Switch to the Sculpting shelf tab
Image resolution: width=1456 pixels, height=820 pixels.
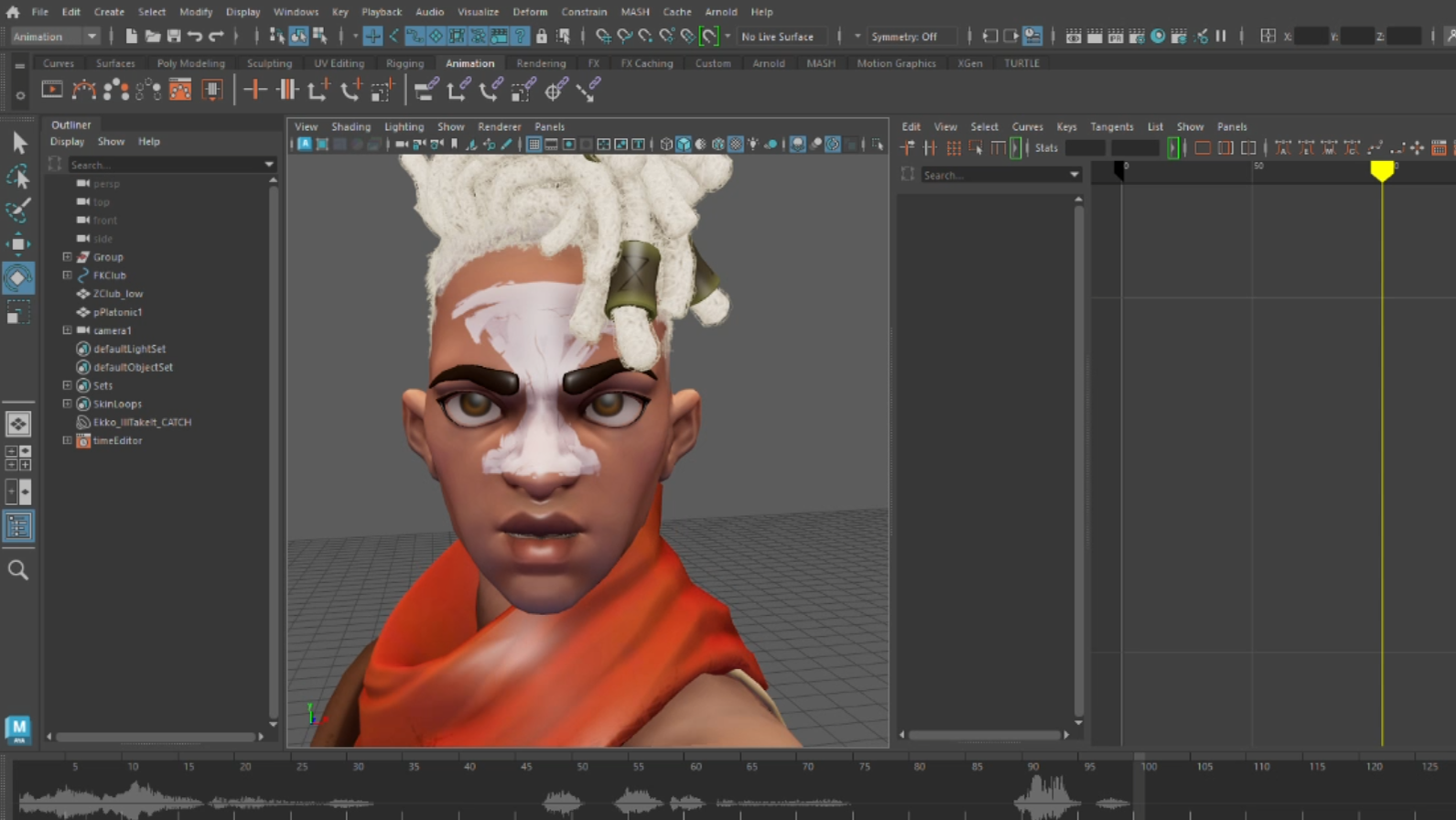point(269,63)
